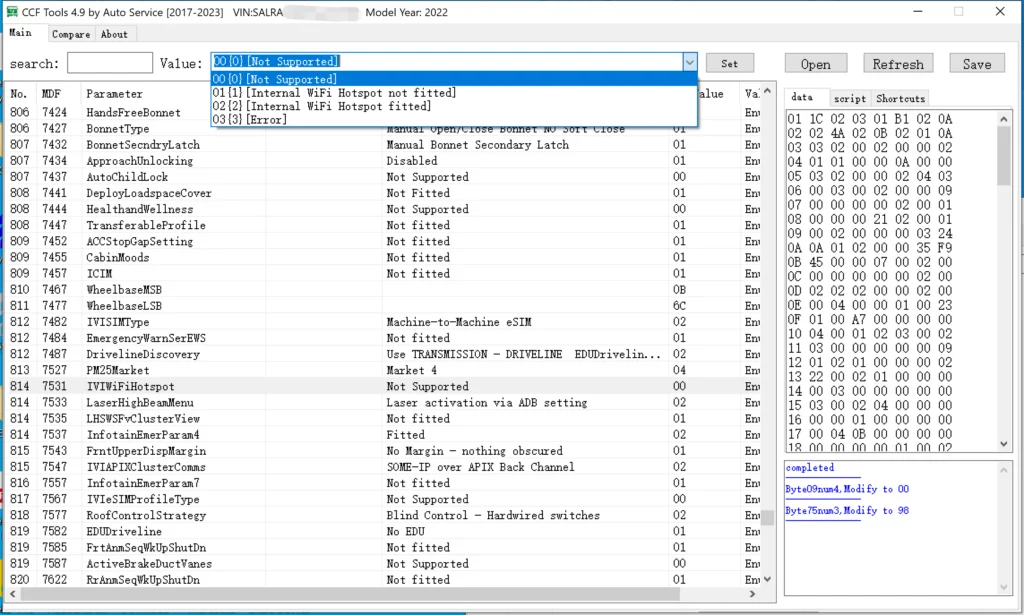
Task: Select the LHSWSFvClusterView row
Action: pyautogui.click(x=384, y=418)
